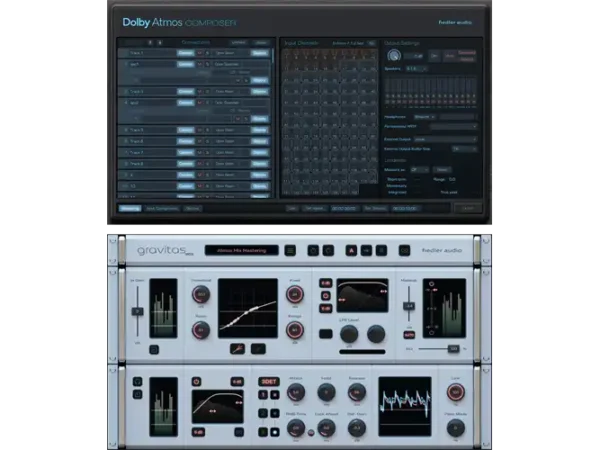Click the RMS Time knob

[296, 428]
